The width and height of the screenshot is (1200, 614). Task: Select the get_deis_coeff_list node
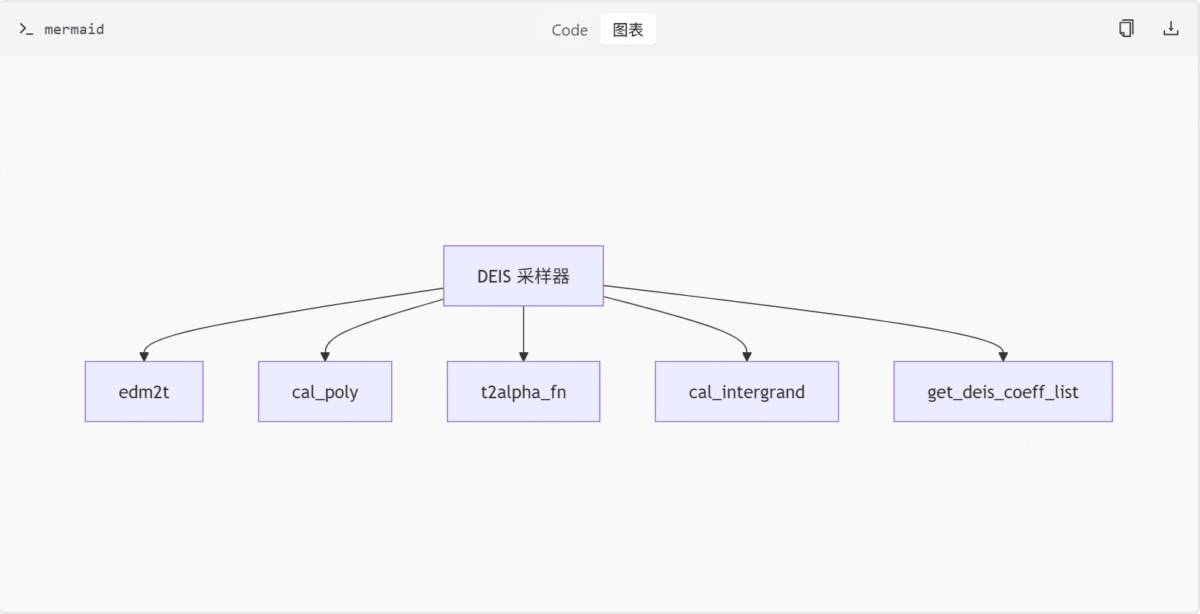(1002, 392)
